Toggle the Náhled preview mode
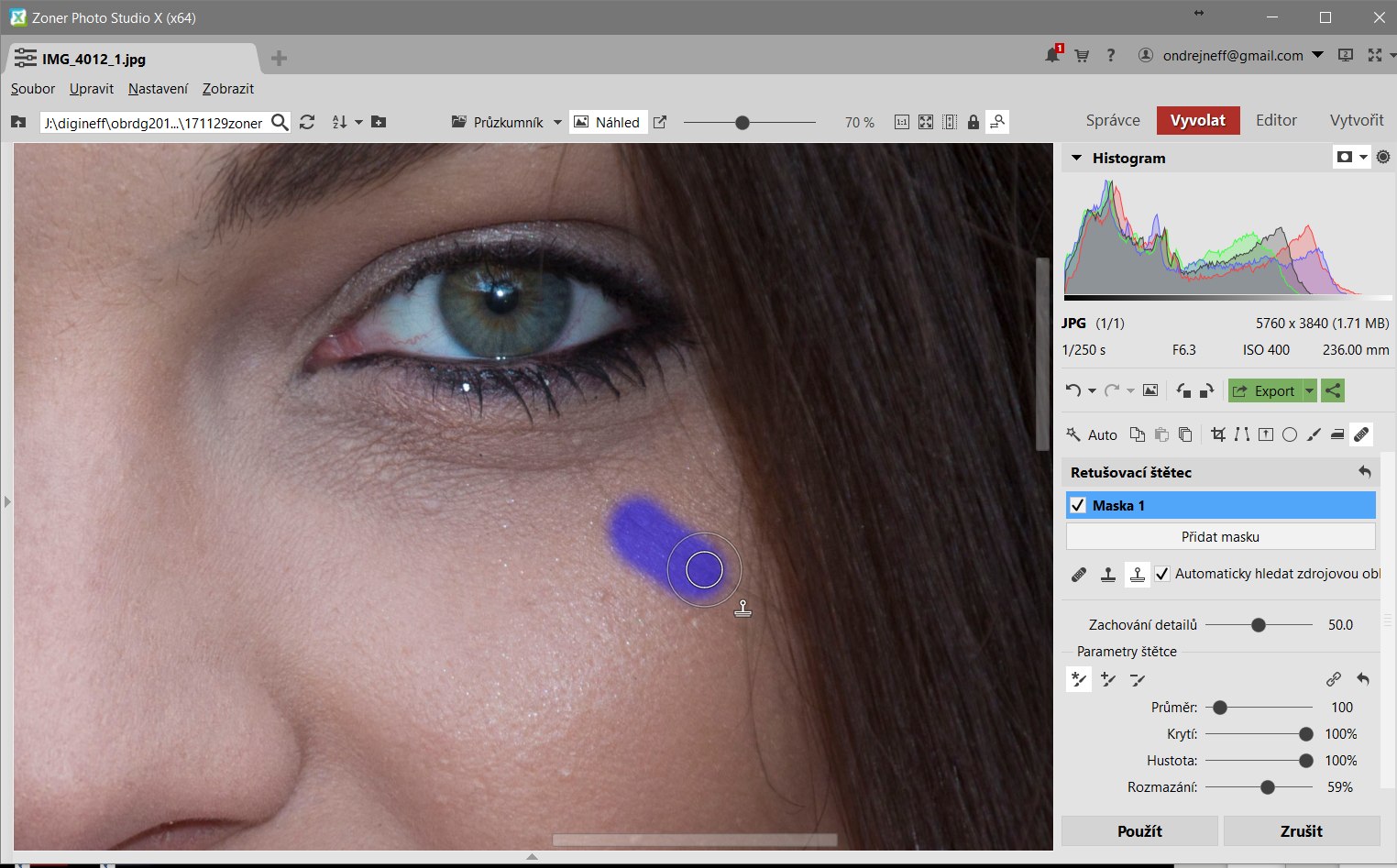Viewport: 1397px width, 868px height. coord(607,122)
